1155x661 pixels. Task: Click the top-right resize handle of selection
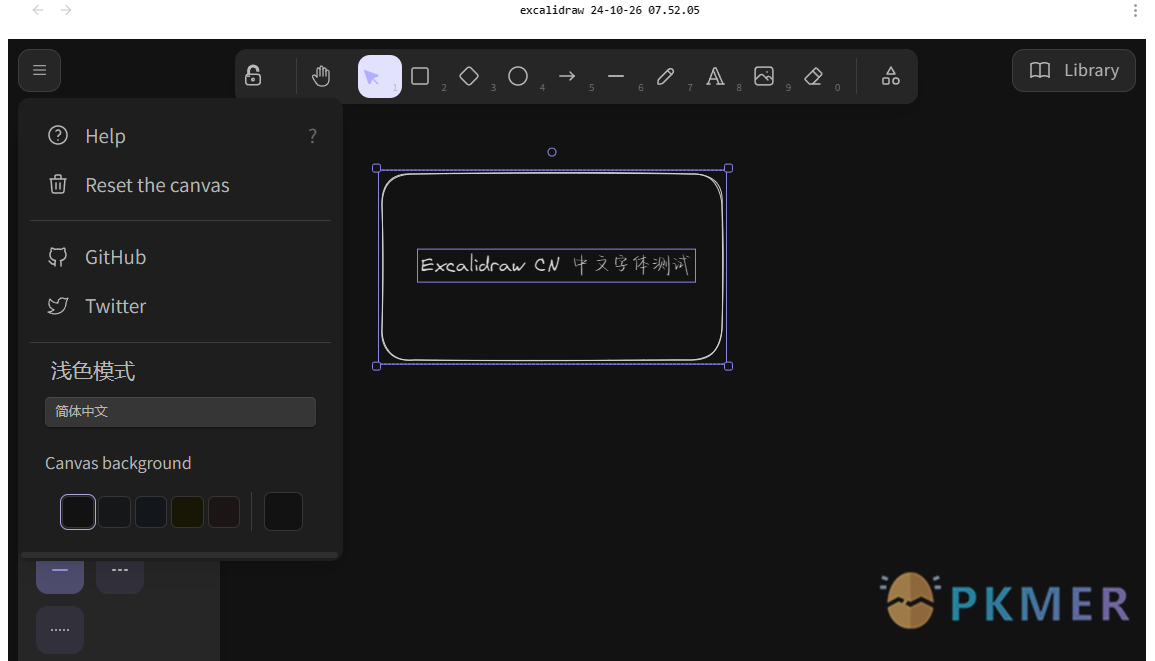[x=729, y=168]
